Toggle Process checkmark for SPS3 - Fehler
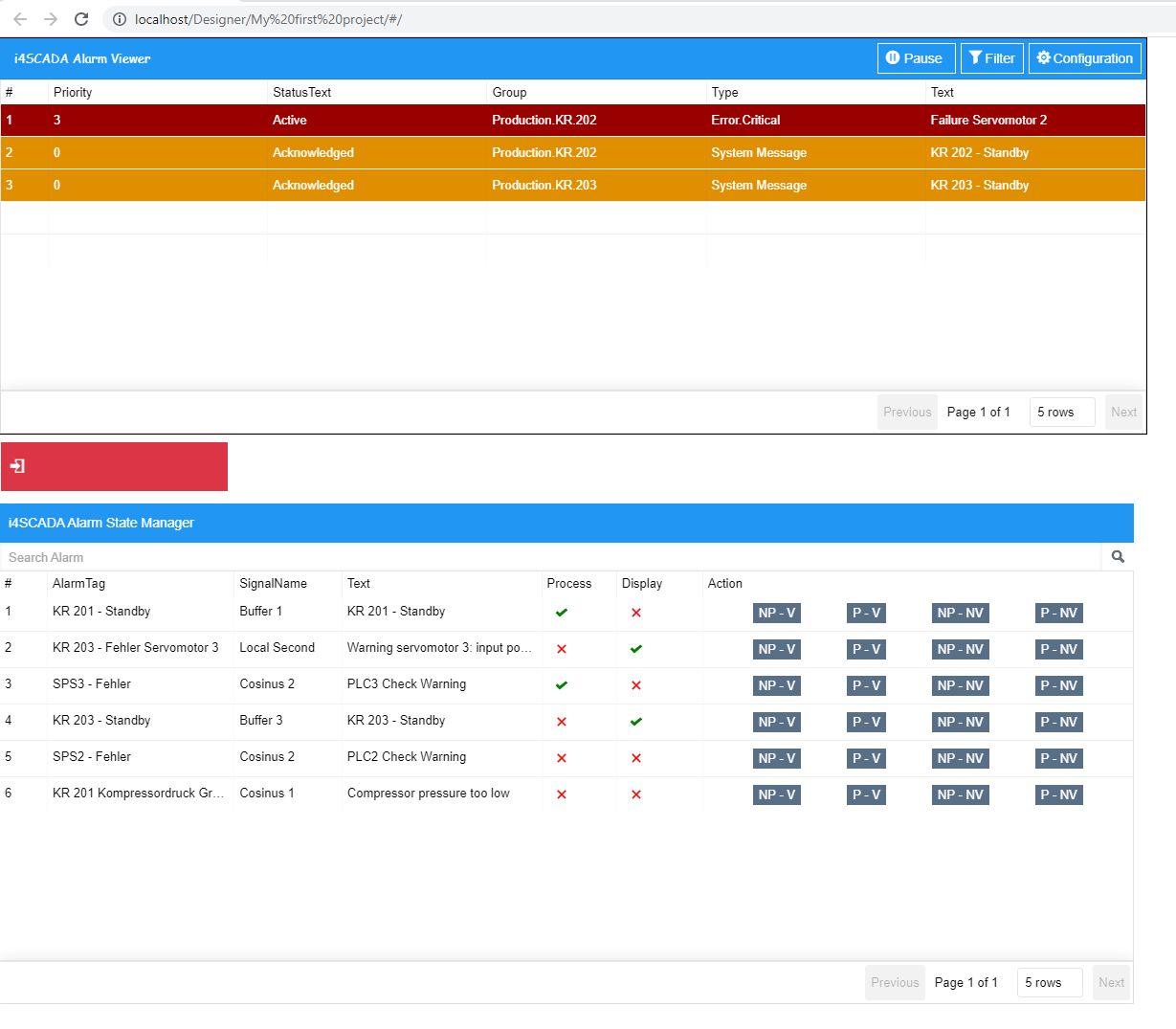The height and width of the screenshot is (1029, 1176). point(562,685)
